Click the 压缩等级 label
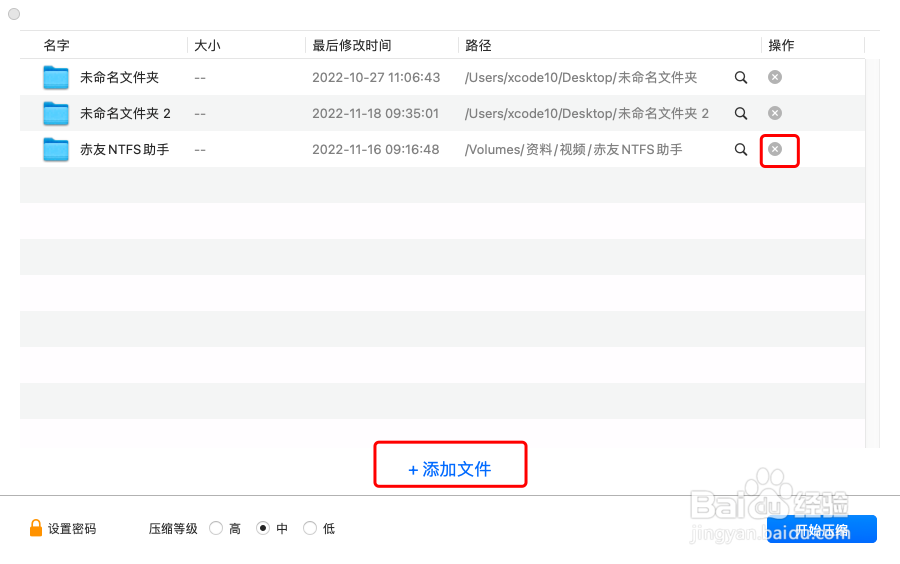This screenshot has width=900, height=564. click(173, 528)
